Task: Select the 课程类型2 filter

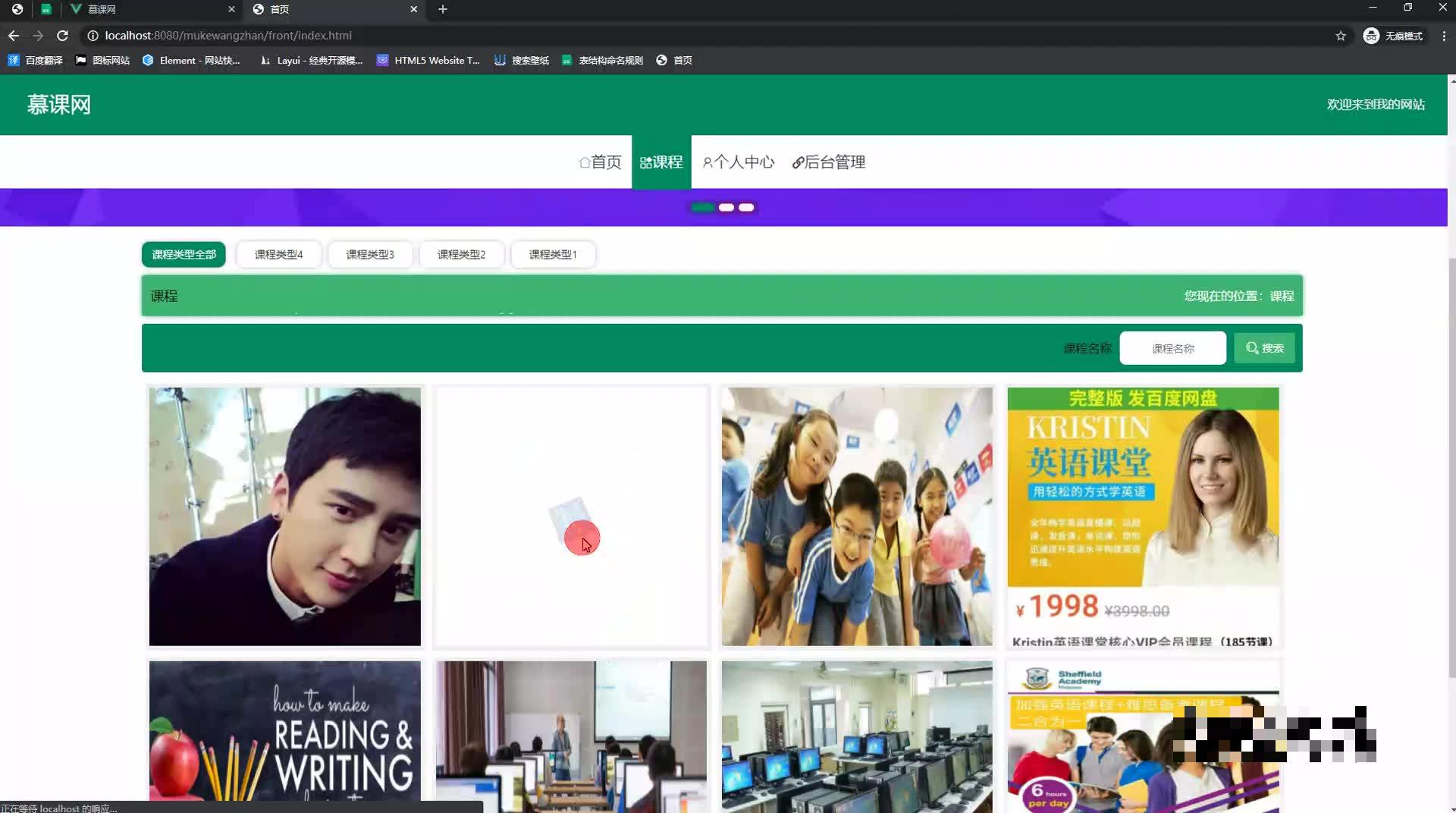Action: point(461,254)
